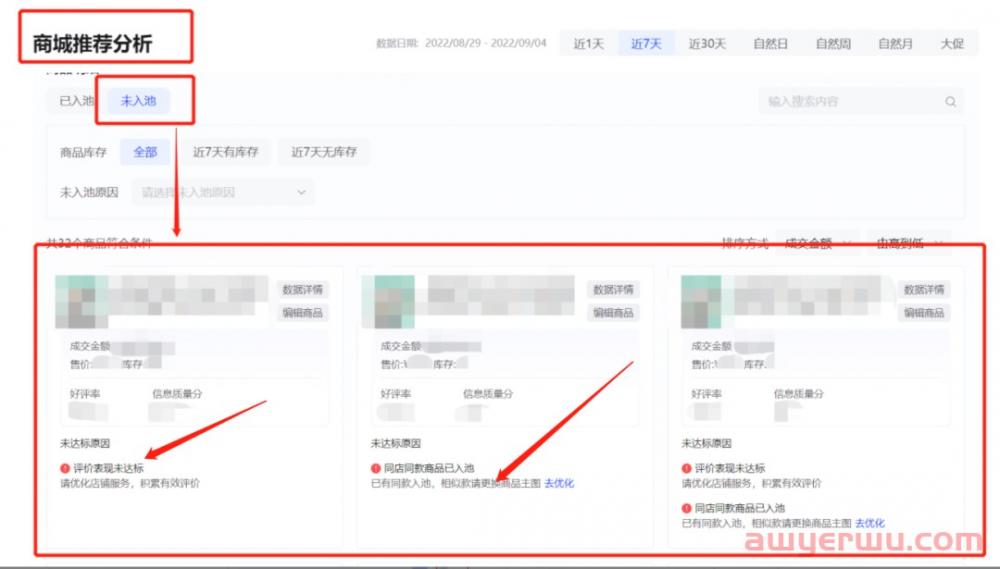Click 编辑商品 on the first product card
Viewport: 1000px width, 569px height.
point(302,313)
